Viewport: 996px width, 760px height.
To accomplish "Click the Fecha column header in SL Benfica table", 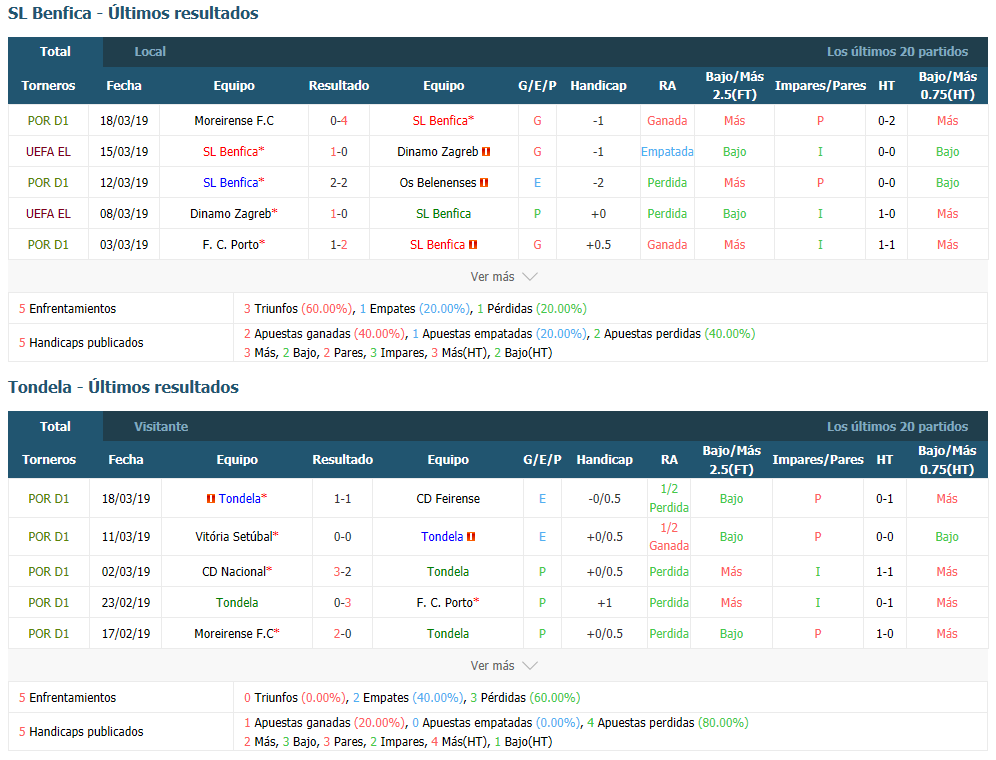I will click(x=124, y=86).
